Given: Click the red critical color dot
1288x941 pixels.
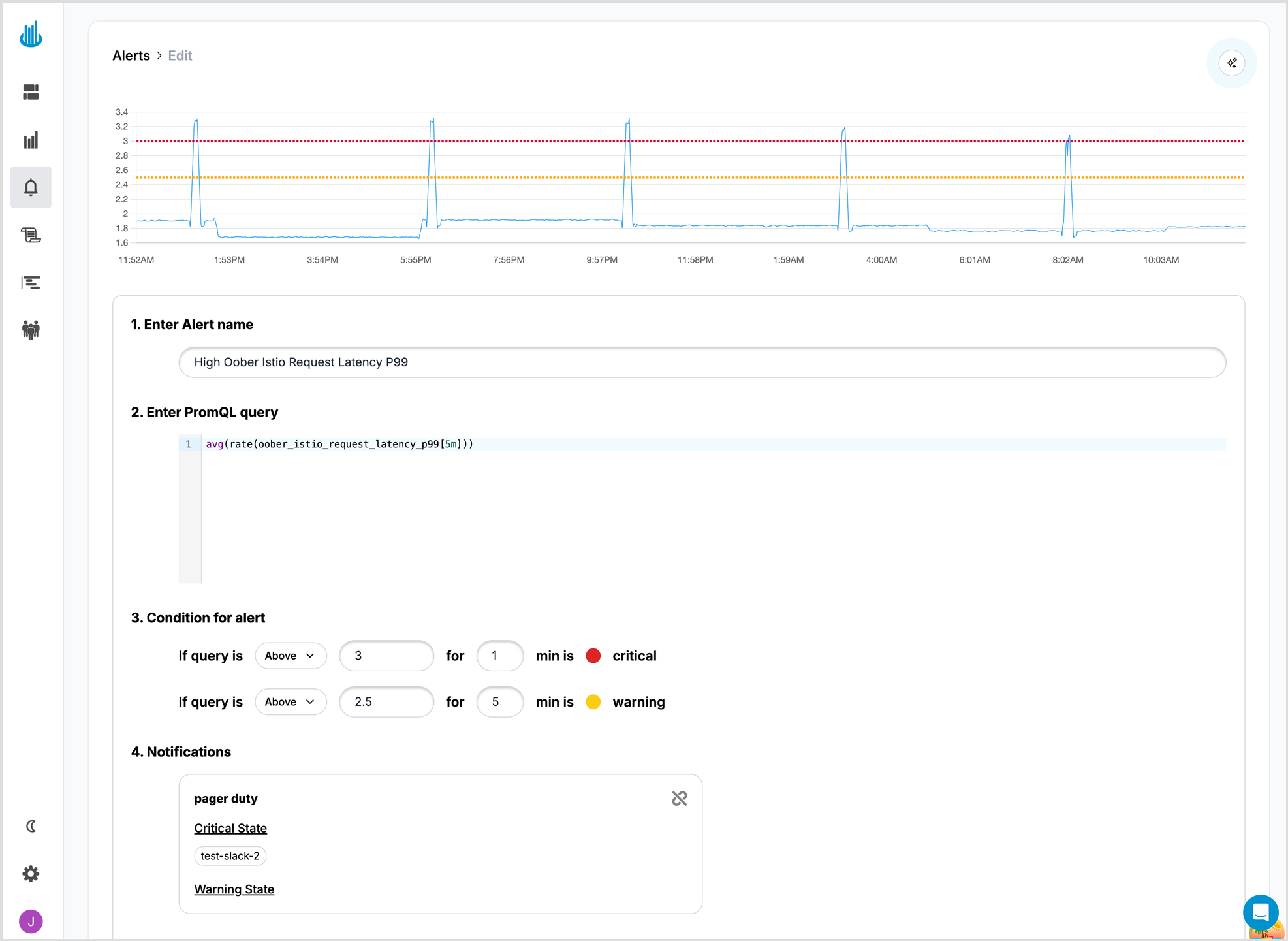Looking at the screenshot, I should [593, 656].
